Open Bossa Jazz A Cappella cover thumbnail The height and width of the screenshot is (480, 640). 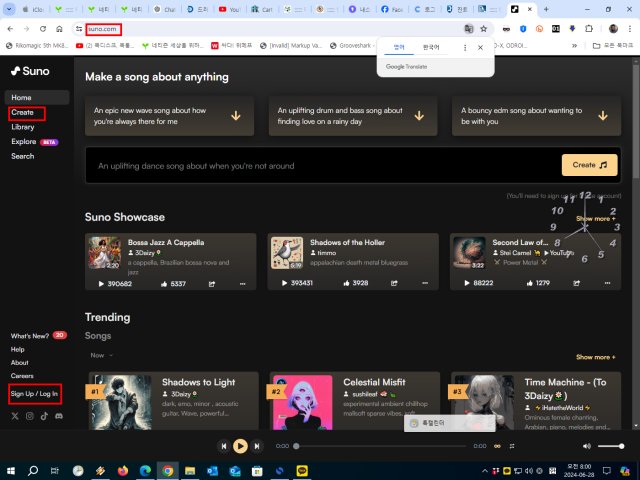click(104, 253)
